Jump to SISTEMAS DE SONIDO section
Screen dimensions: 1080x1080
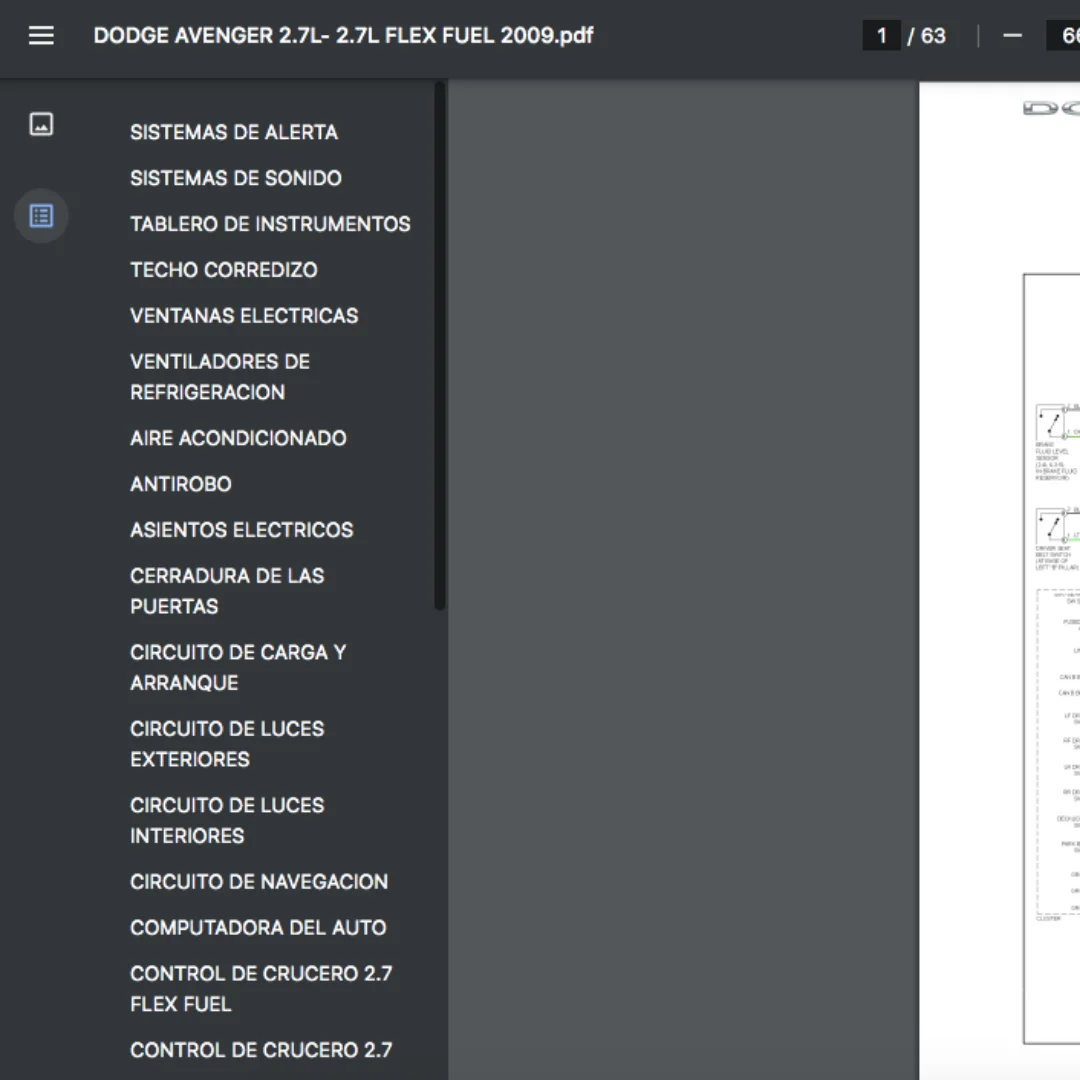click(236, 178)
